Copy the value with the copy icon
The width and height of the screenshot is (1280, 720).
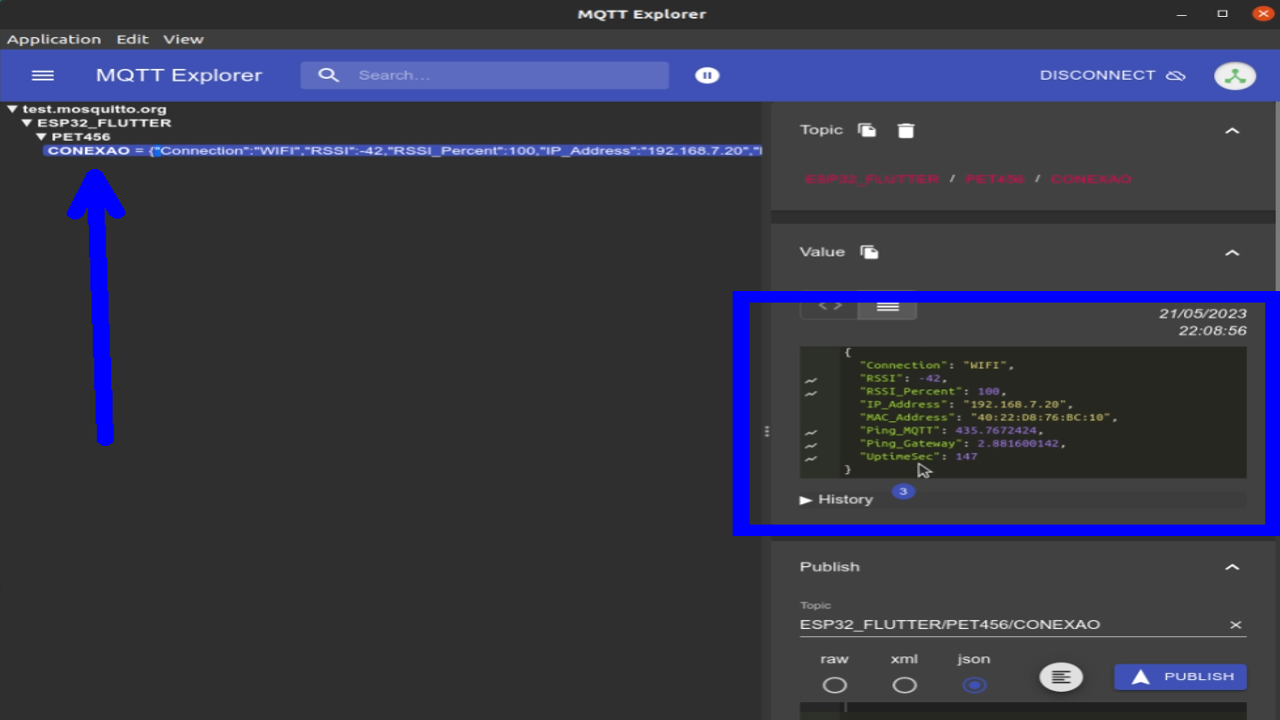point(869,252)
